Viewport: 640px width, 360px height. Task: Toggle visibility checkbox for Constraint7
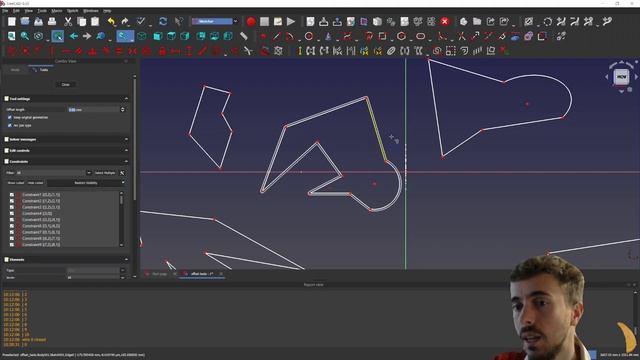pyautogui.click(x=12, y=232)
